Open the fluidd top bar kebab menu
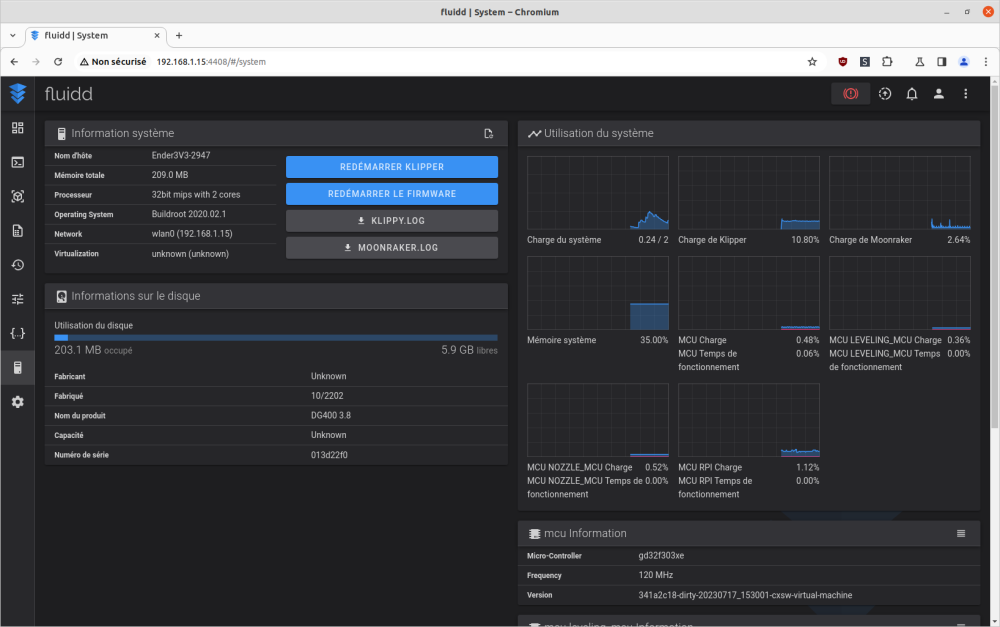The image size is (1000, 627). click(x=966, y=94)
